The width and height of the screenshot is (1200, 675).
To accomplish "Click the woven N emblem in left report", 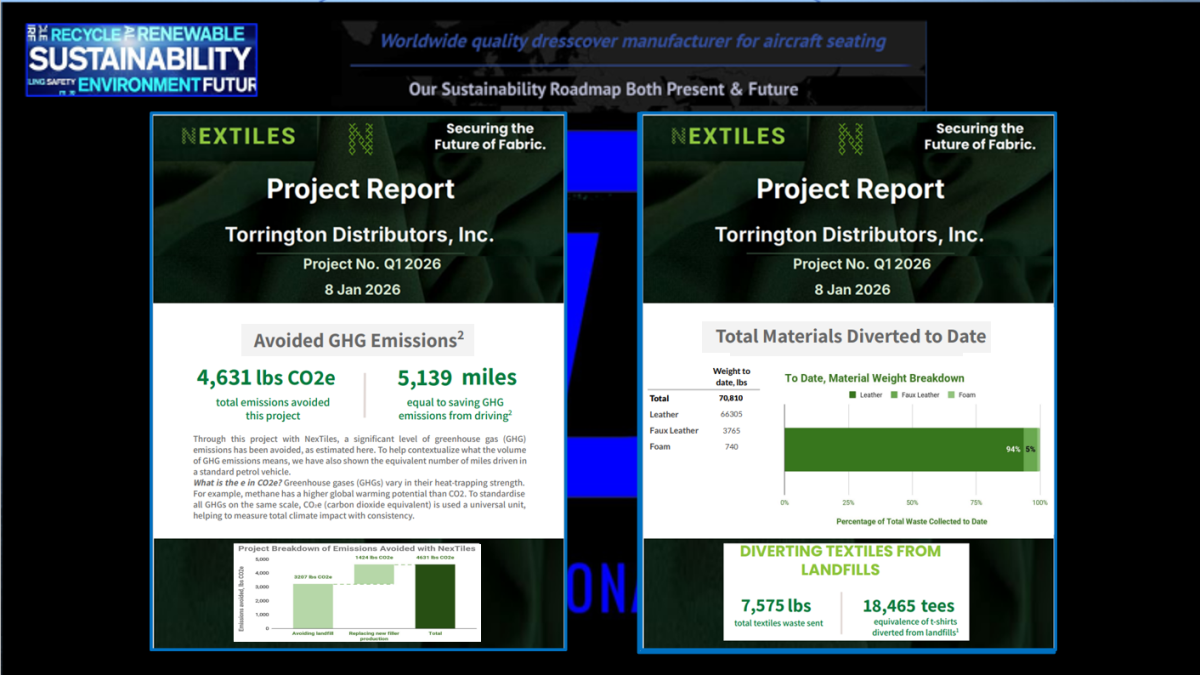I will [x=360, y=138].
